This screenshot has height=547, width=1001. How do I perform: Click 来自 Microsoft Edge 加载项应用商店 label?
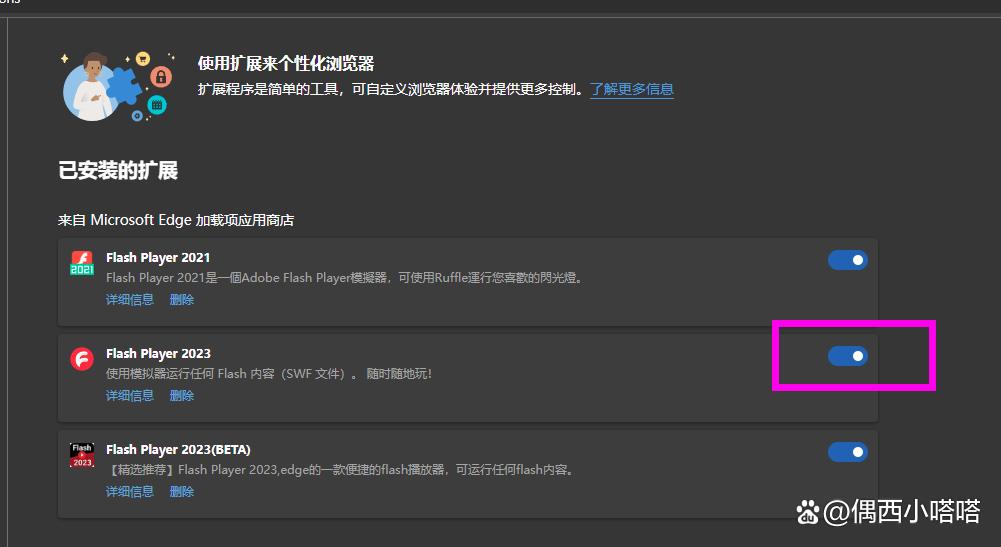(x=176, y=220)
